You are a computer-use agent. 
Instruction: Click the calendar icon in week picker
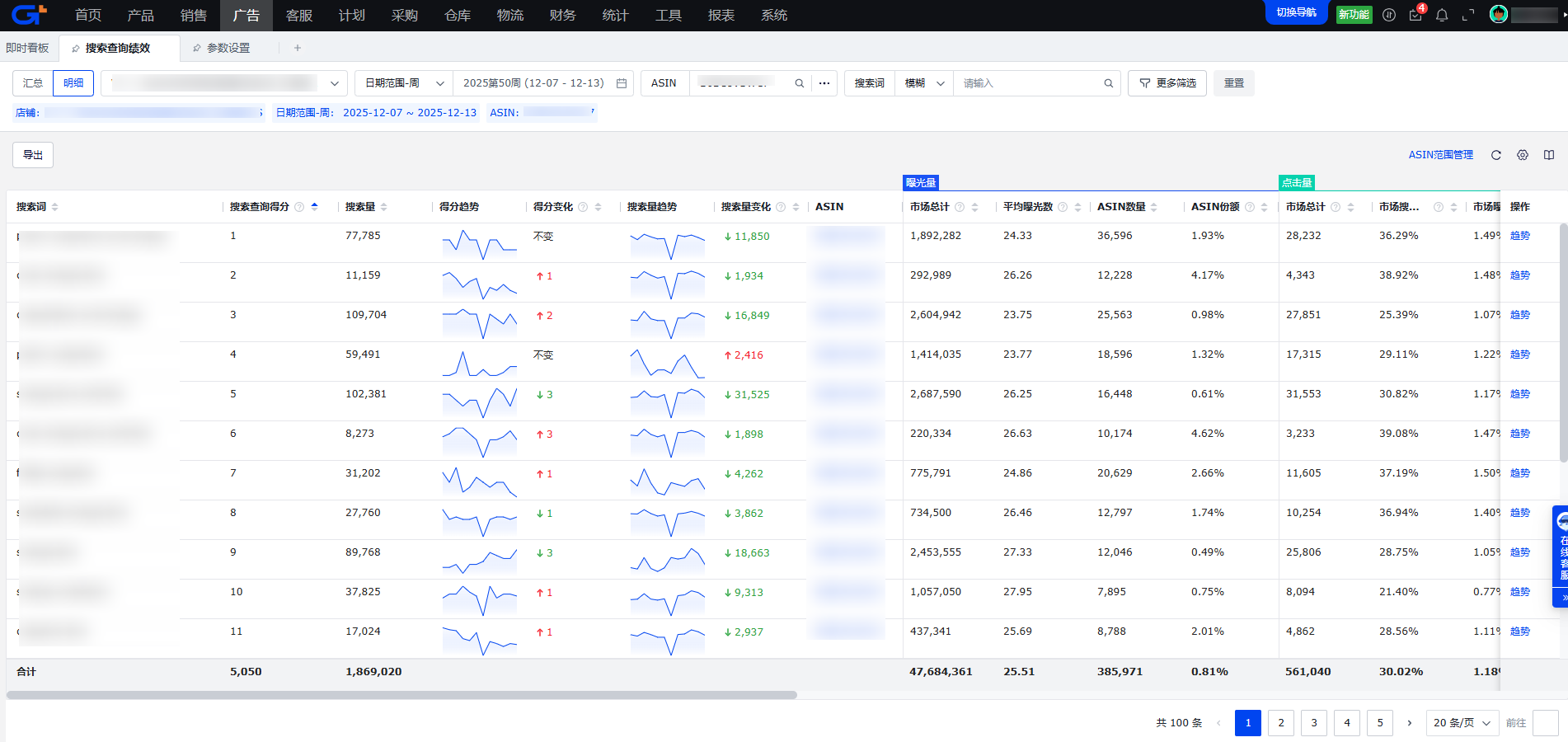coord(622,83)
